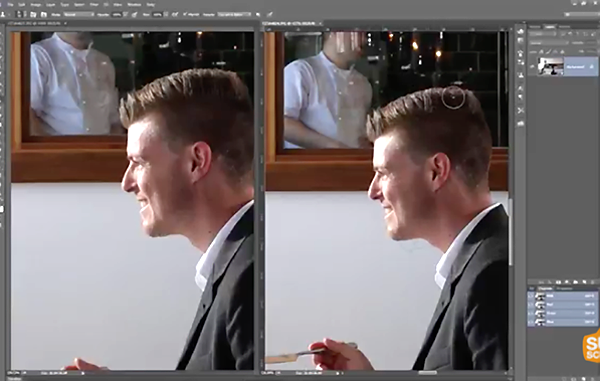
Task: Click right document vertical scrollbar
Action: 510,231
